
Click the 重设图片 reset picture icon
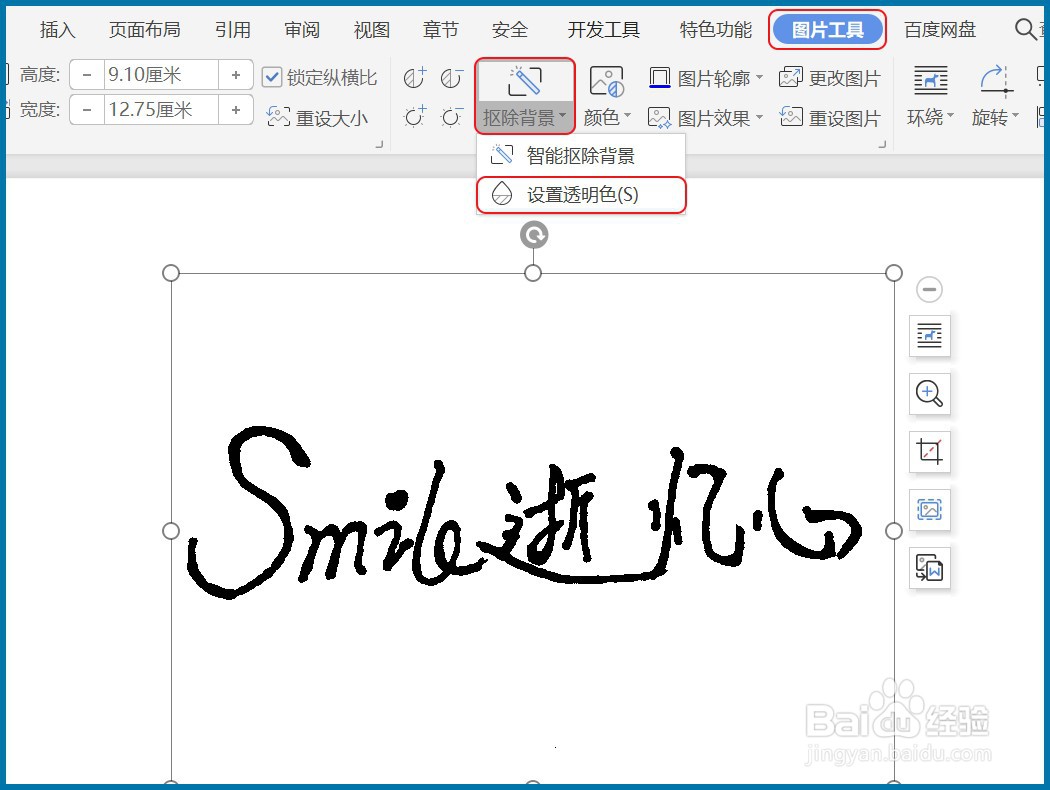[x=789, y=117]
